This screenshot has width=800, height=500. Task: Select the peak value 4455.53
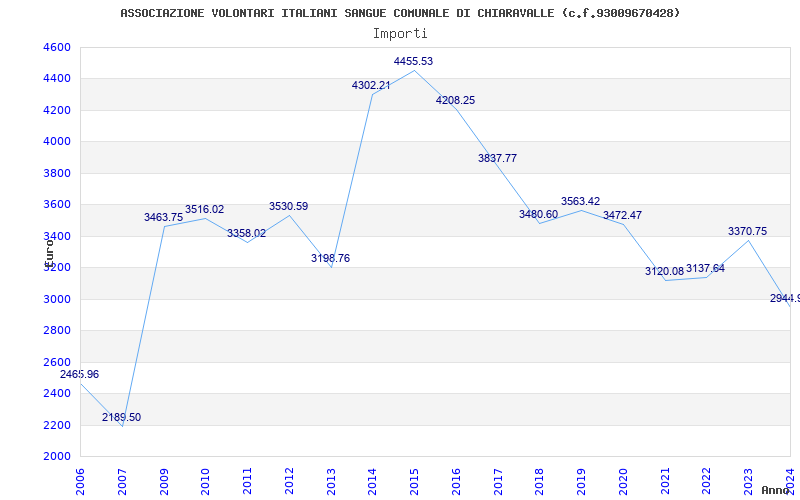click(413, 61)
